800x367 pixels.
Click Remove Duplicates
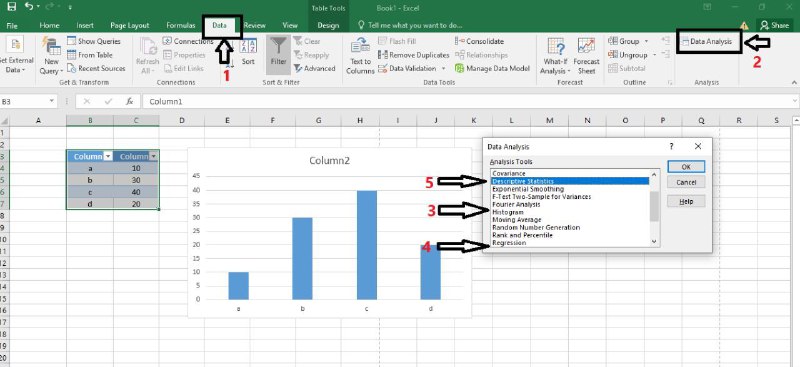click(x=414, y=55)
